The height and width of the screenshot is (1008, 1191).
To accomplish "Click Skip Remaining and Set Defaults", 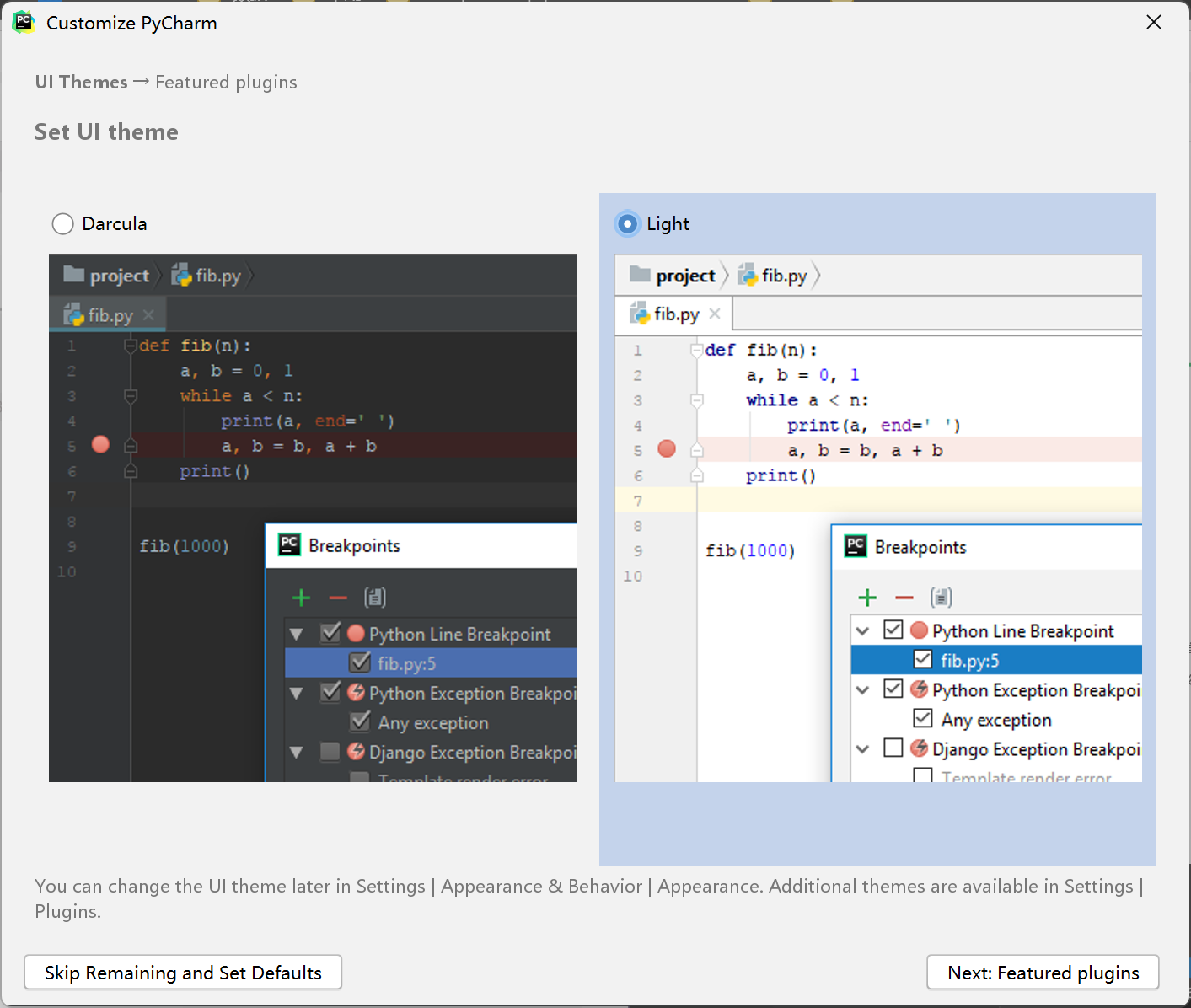I will 183,972.
